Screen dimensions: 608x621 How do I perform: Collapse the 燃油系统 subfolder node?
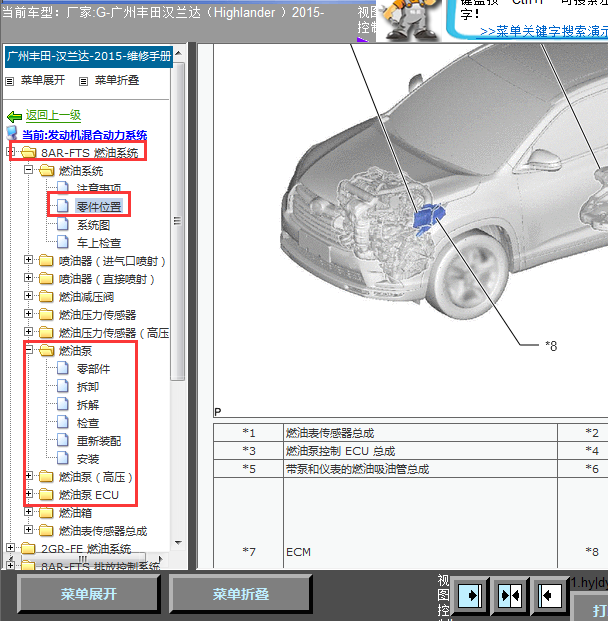[28, 170]
